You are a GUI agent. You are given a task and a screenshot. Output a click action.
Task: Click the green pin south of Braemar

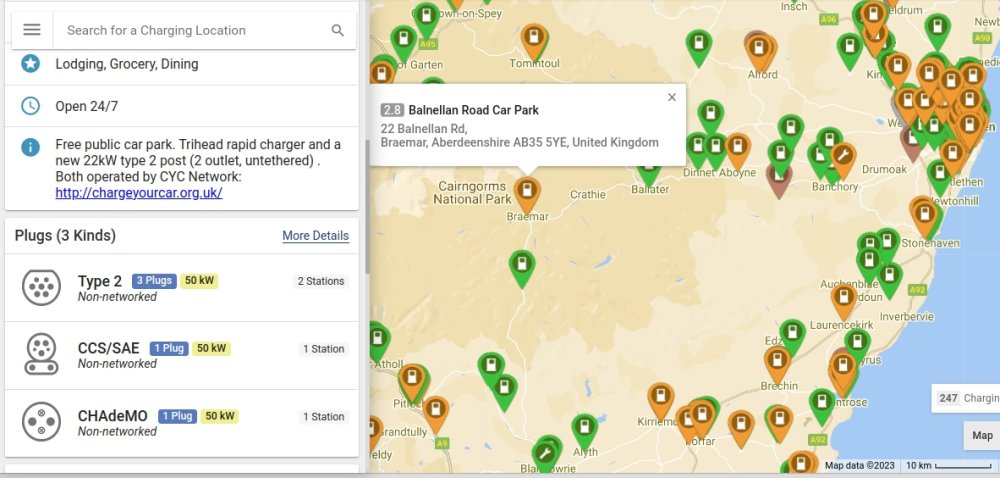pos(522,266)
